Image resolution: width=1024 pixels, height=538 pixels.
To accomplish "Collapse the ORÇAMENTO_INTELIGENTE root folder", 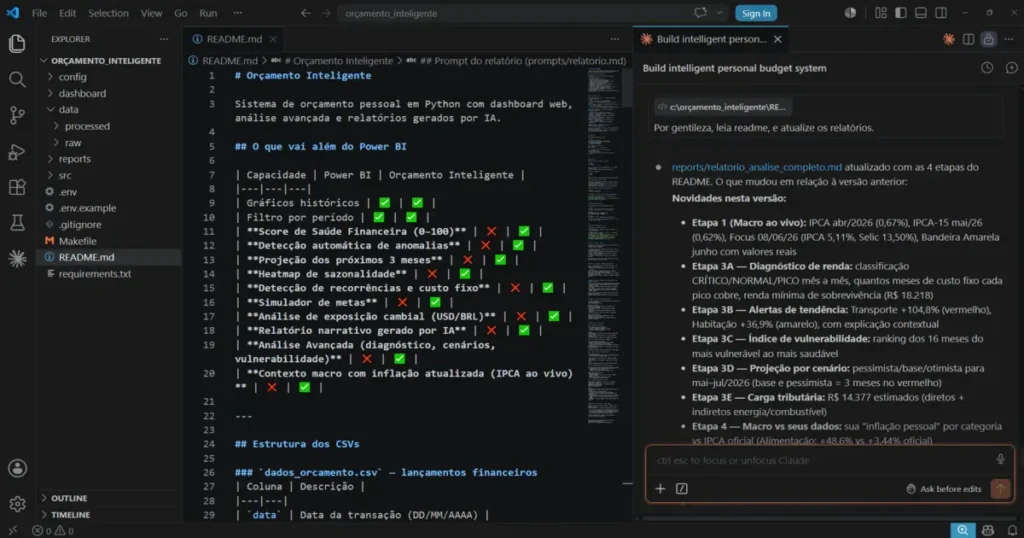I will pos(106,60).
